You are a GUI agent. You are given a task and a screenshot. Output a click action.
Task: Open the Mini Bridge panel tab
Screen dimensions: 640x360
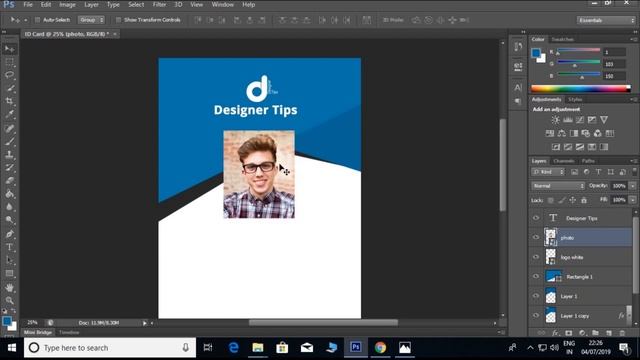38,332
